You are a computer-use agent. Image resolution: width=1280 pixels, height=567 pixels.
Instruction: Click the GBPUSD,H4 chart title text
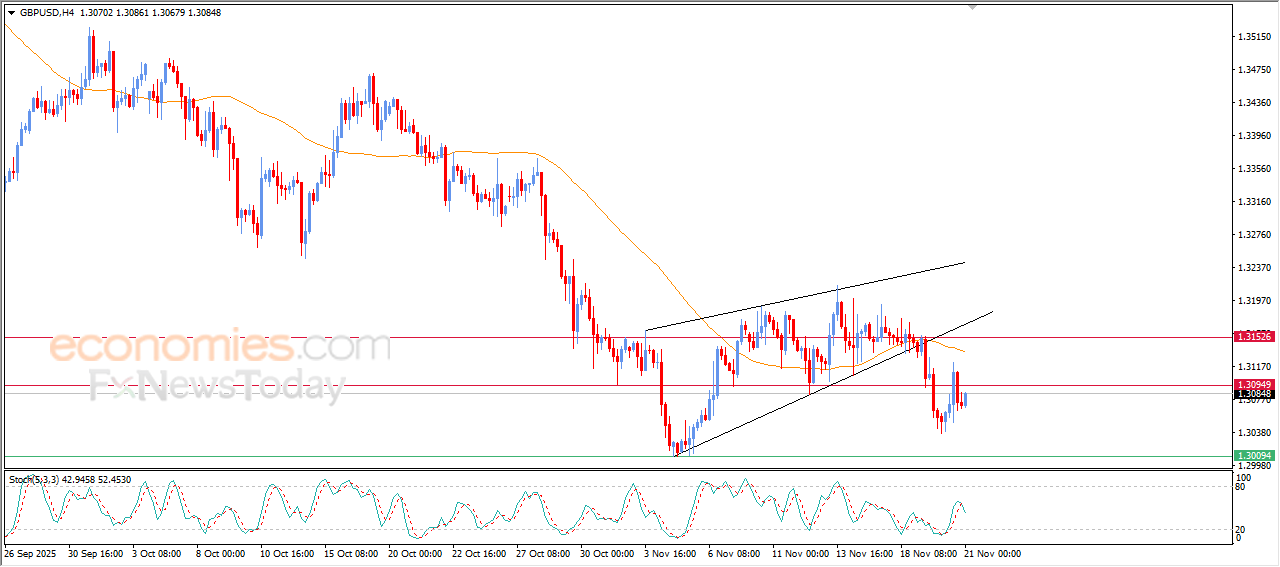[46, 13]
